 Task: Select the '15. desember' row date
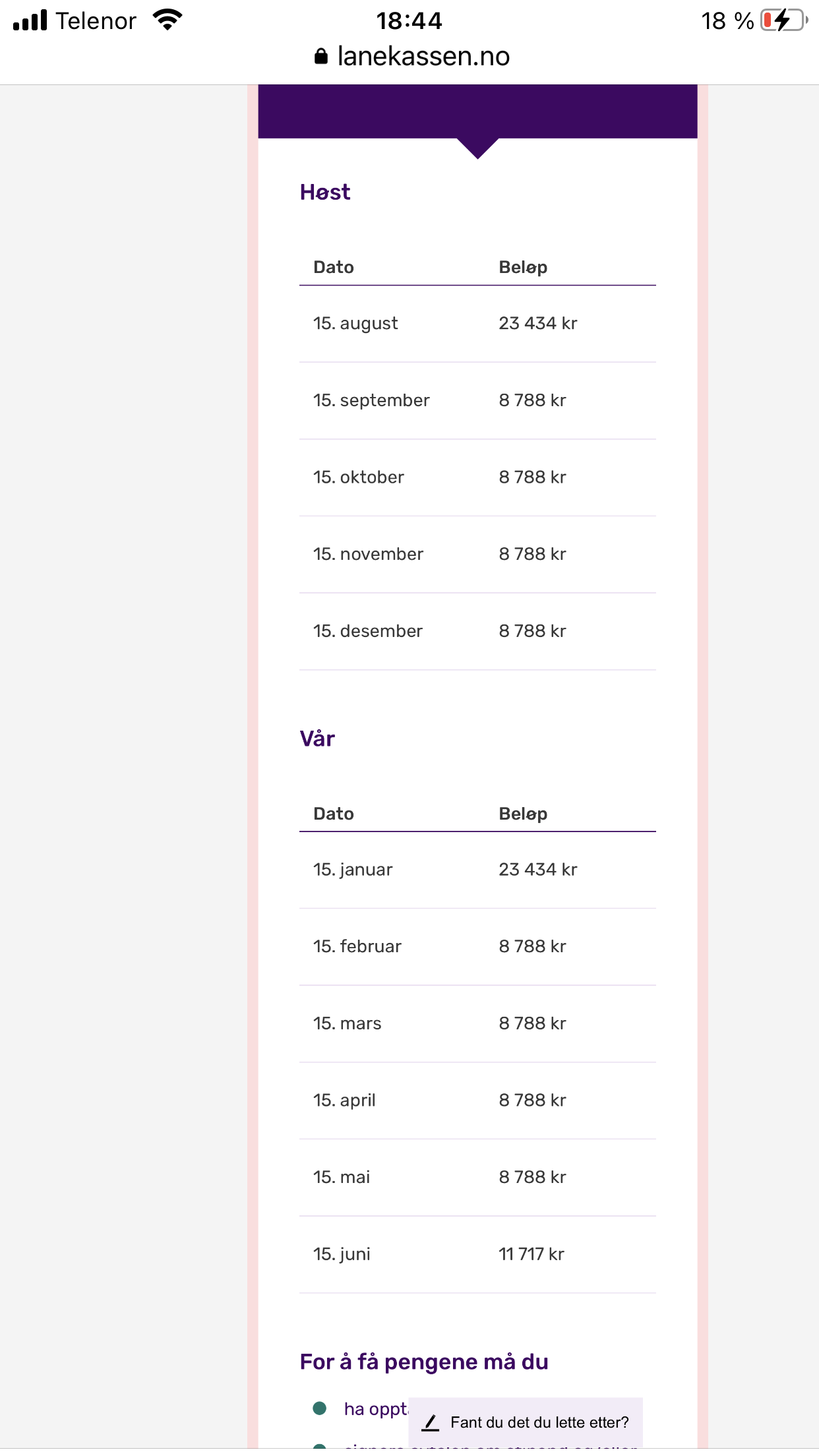tap(368, 631)
